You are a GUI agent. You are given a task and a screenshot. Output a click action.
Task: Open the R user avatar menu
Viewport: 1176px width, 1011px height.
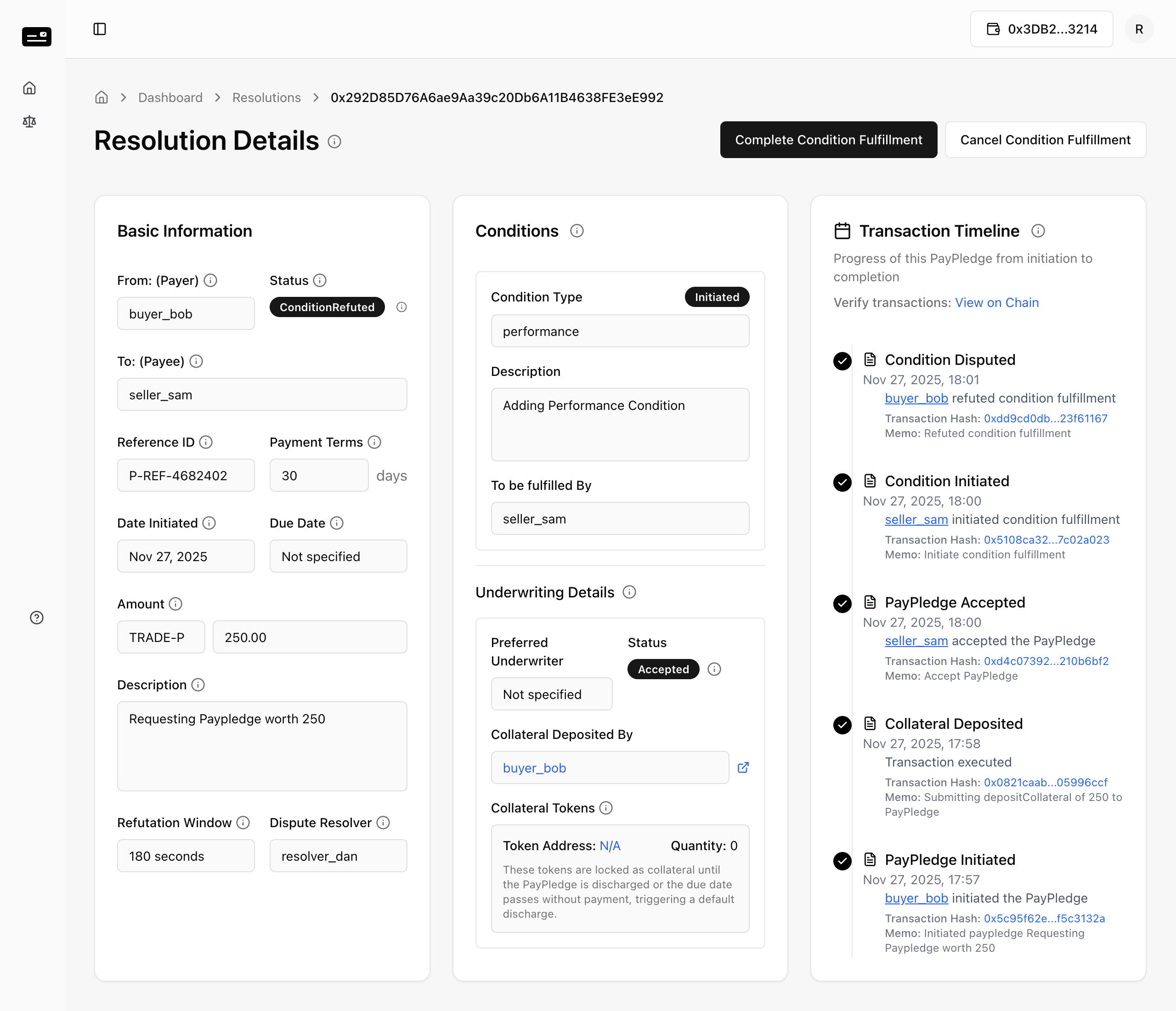point(1139,29)
